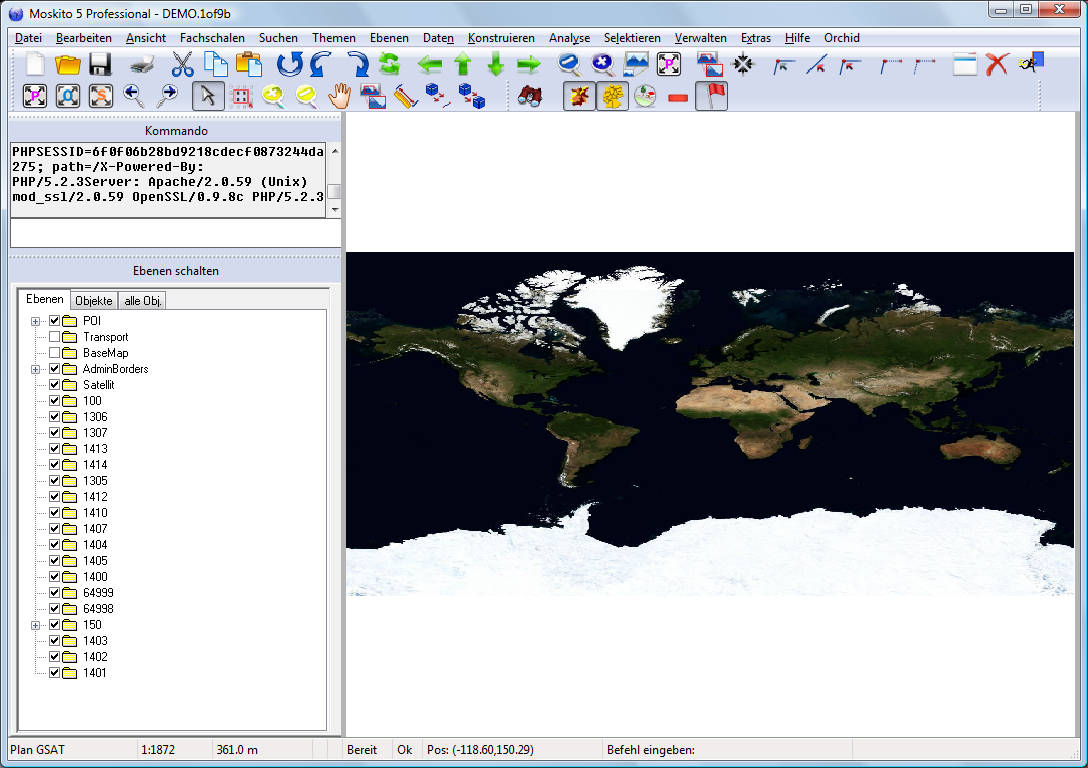Expand the AdminBorders tree node
The image size is (1088, 768).
[35, 369]
